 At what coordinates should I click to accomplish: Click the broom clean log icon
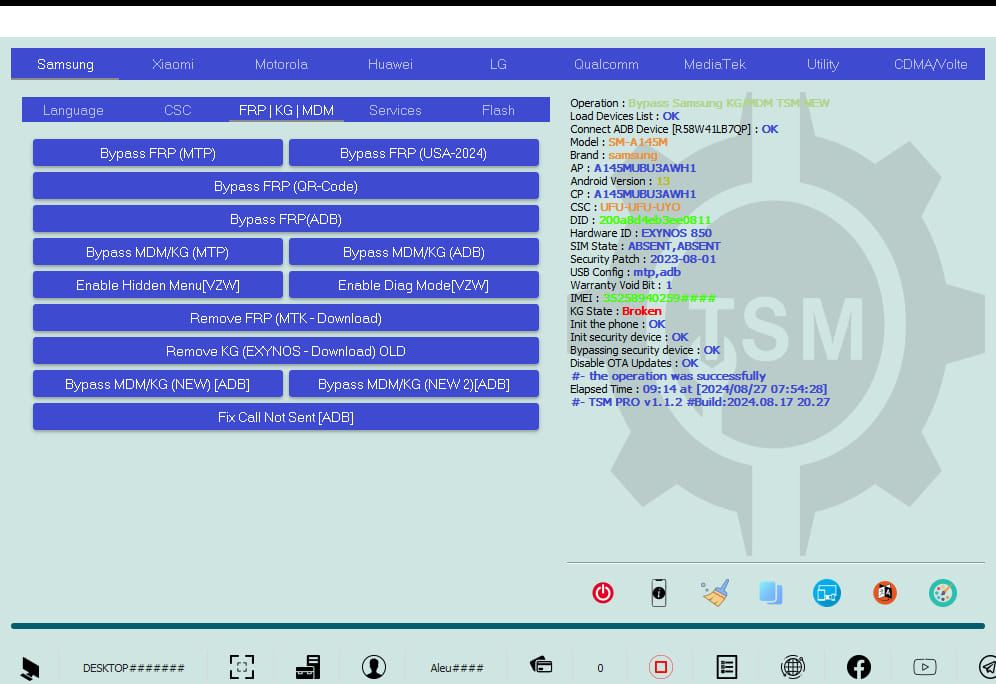(x=715, y=593)
